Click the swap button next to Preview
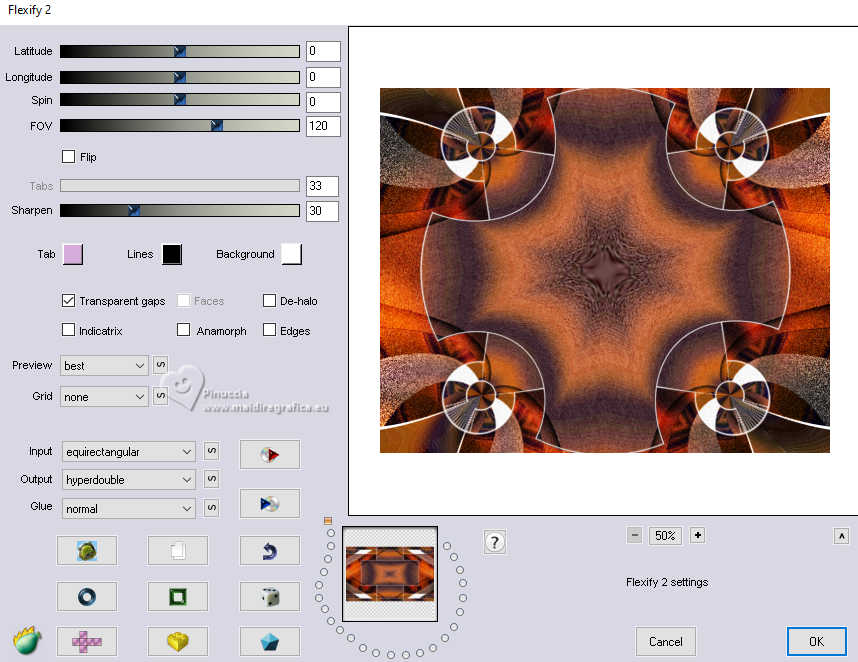 [x=160, y=364]
